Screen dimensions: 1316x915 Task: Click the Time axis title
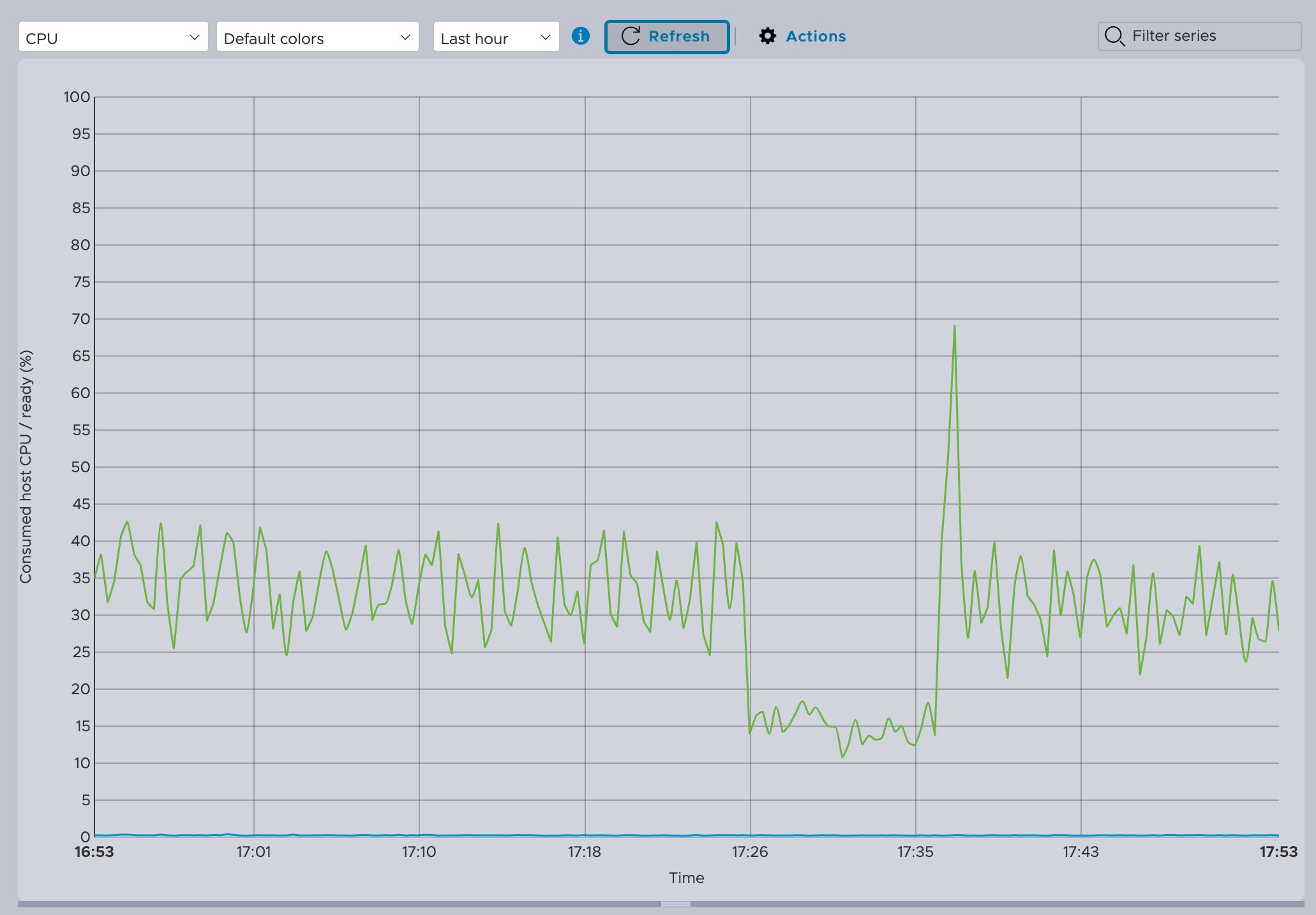pyautogui.click(x=687, y=878)
